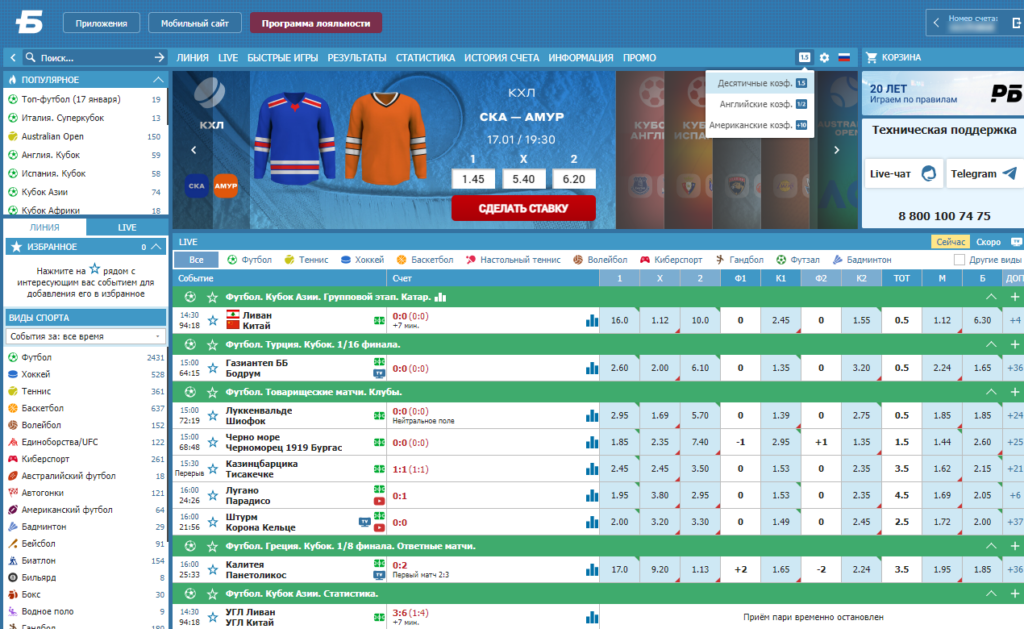Viewport: 1024px width, 629px height.
Task: Open statistics chart for Ливан–Китай
Action: (x=592, y=321)
